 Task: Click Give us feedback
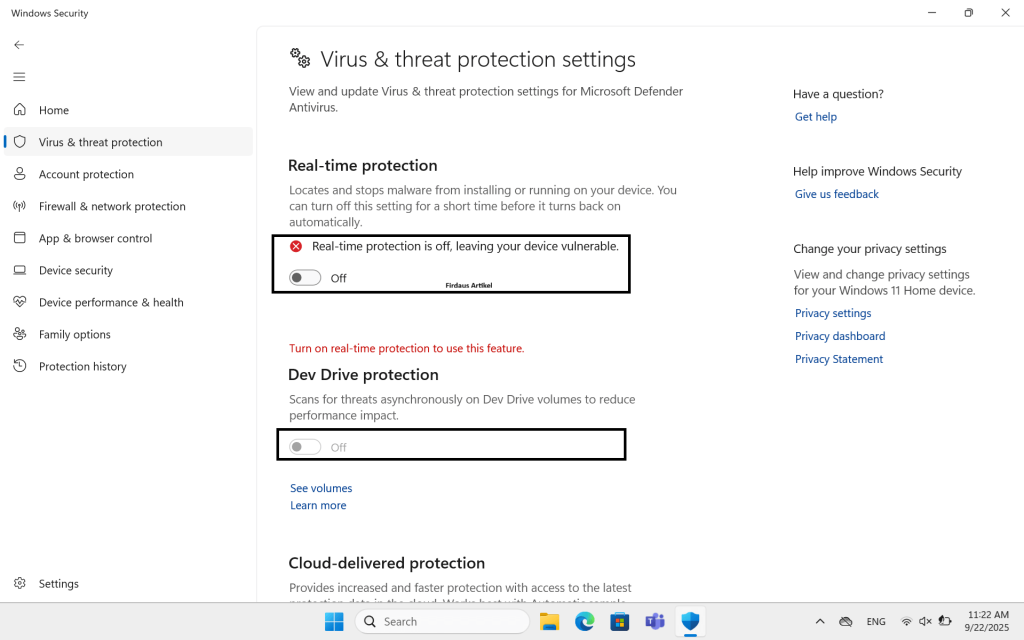point(836,194)
